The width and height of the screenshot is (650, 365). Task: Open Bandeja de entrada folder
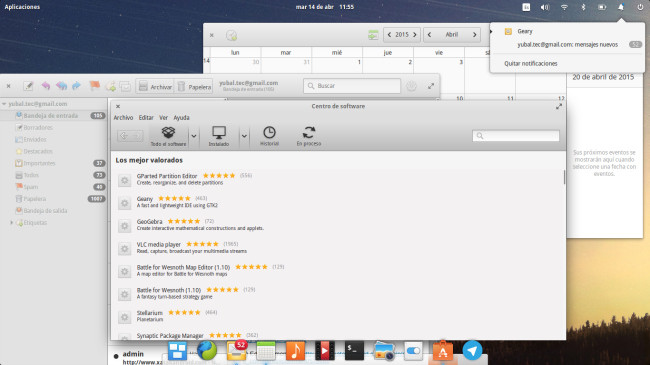(x=54, y=116)
